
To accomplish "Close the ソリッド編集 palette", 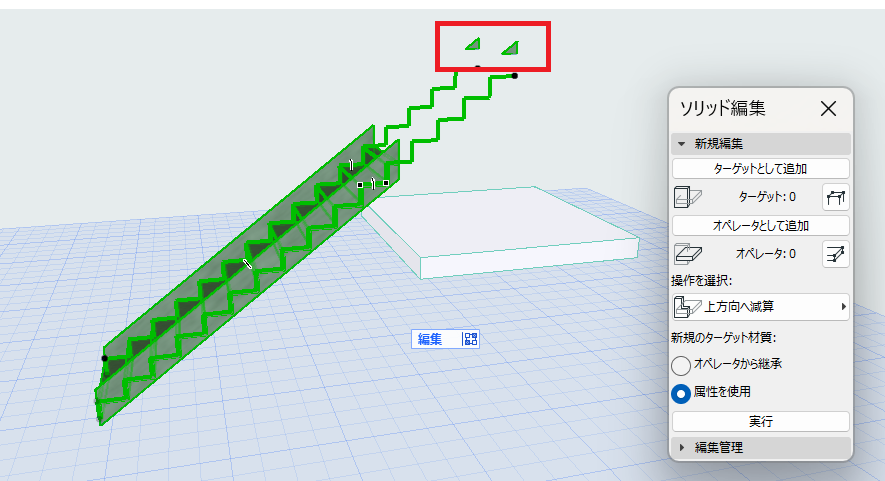I will [x=828, y=108].
